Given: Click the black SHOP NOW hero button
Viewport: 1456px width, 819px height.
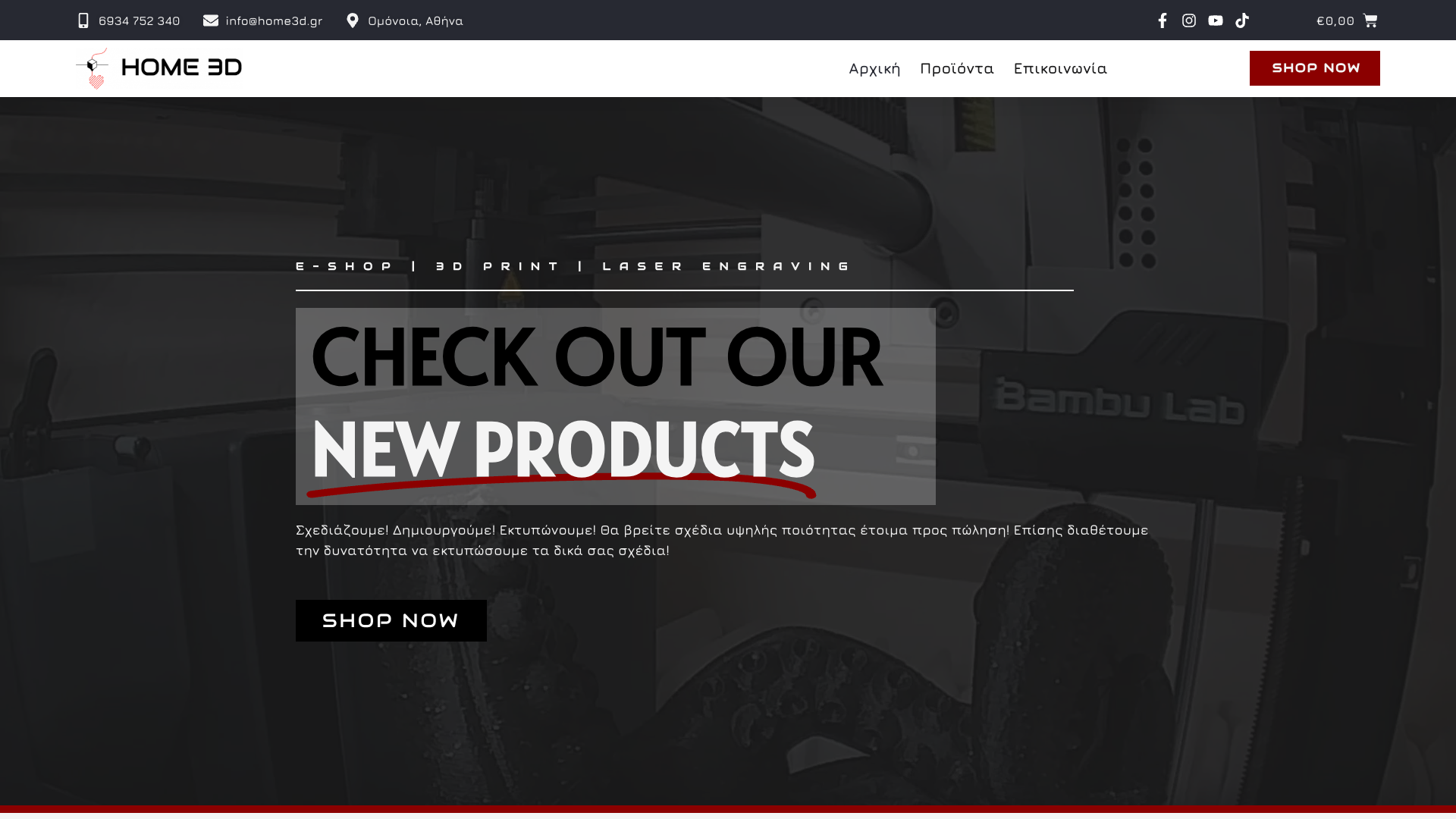Looking at the screenshot, I should [391, 620].
